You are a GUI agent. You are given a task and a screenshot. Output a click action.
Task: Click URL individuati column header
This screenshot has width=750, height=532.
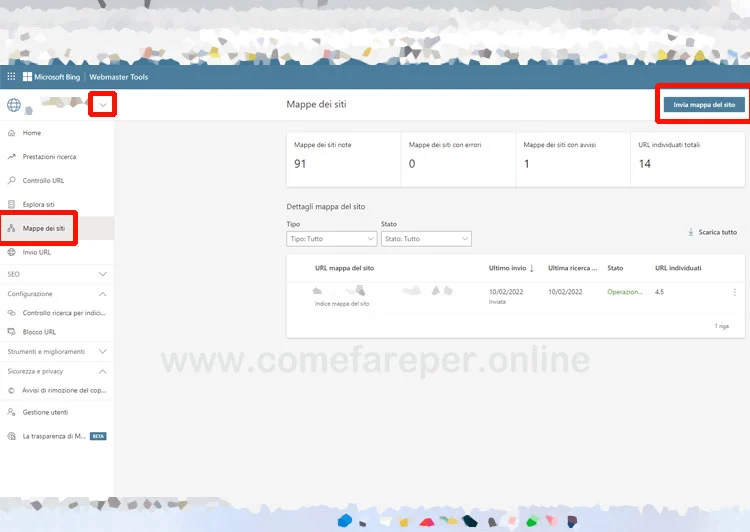coord(678,268)
